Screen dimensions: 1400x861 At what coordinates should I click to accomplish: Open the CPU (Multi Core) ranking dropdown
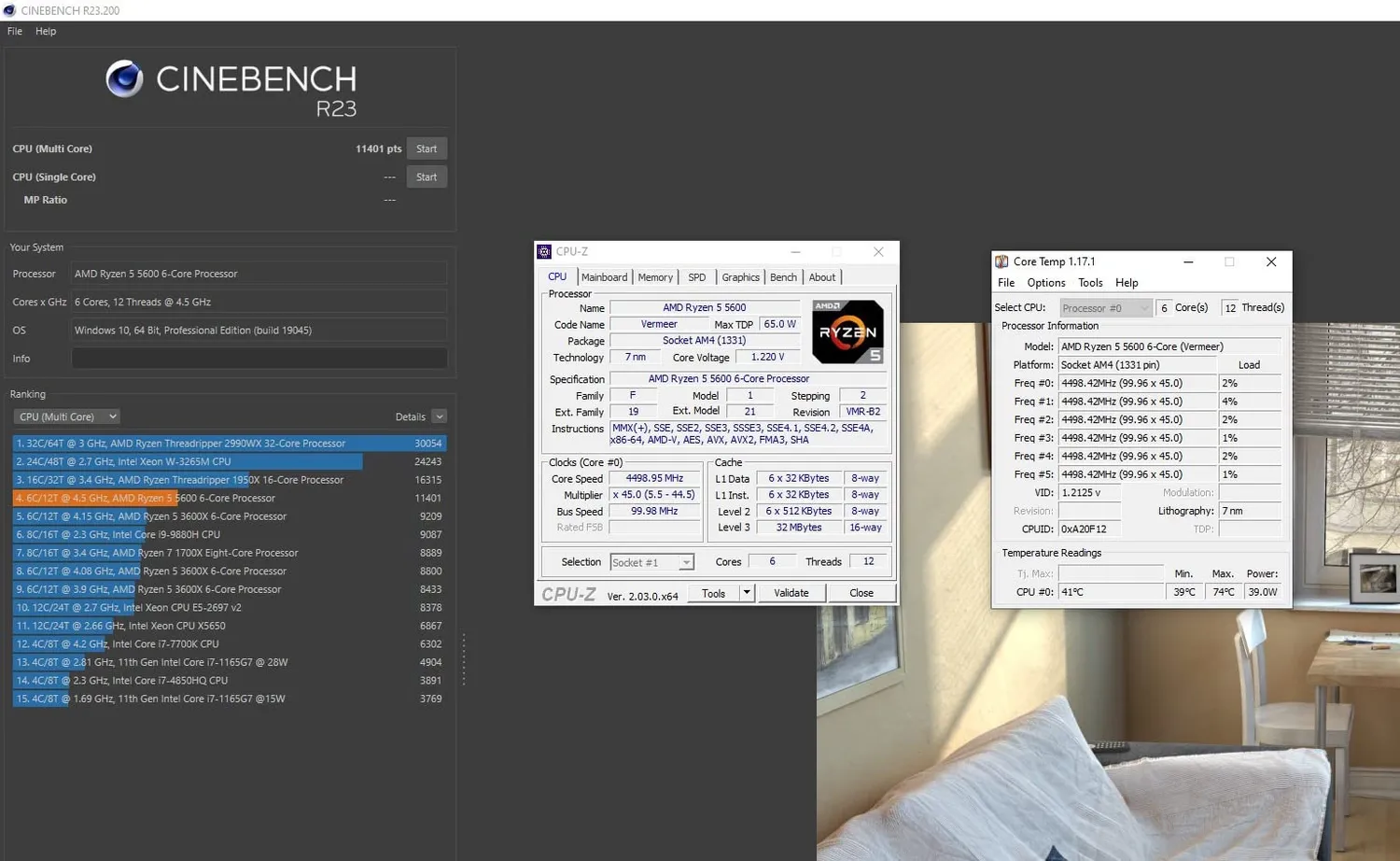66,416
